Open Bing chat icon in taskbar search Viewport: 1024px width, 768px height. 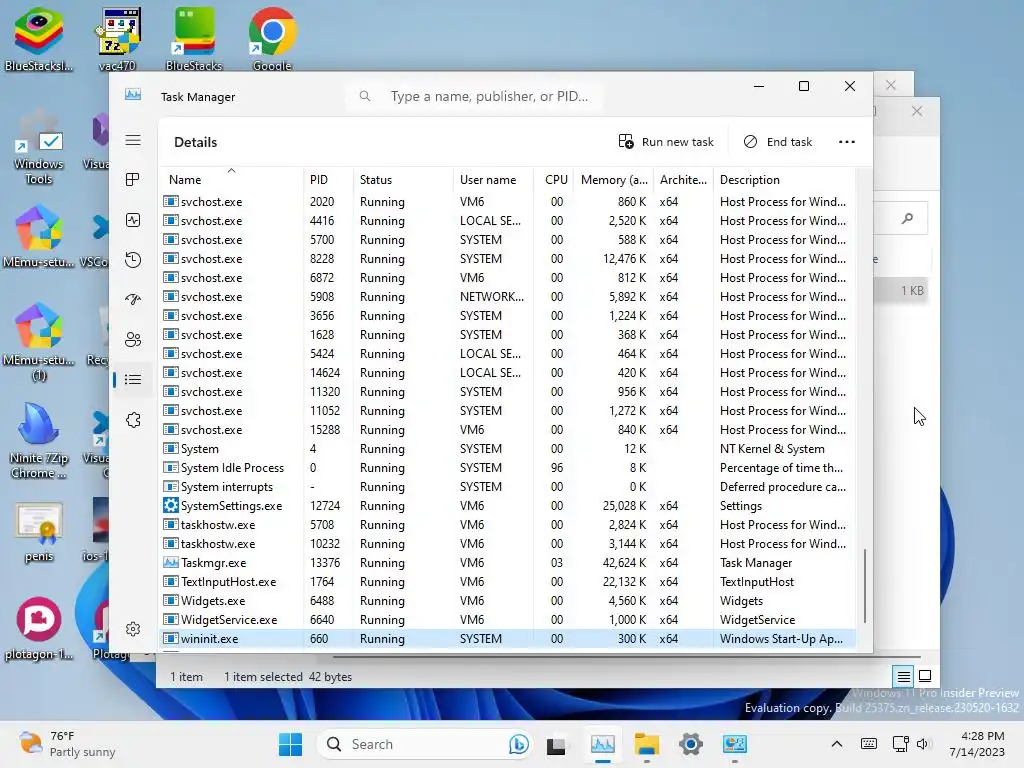pos(519,744)
